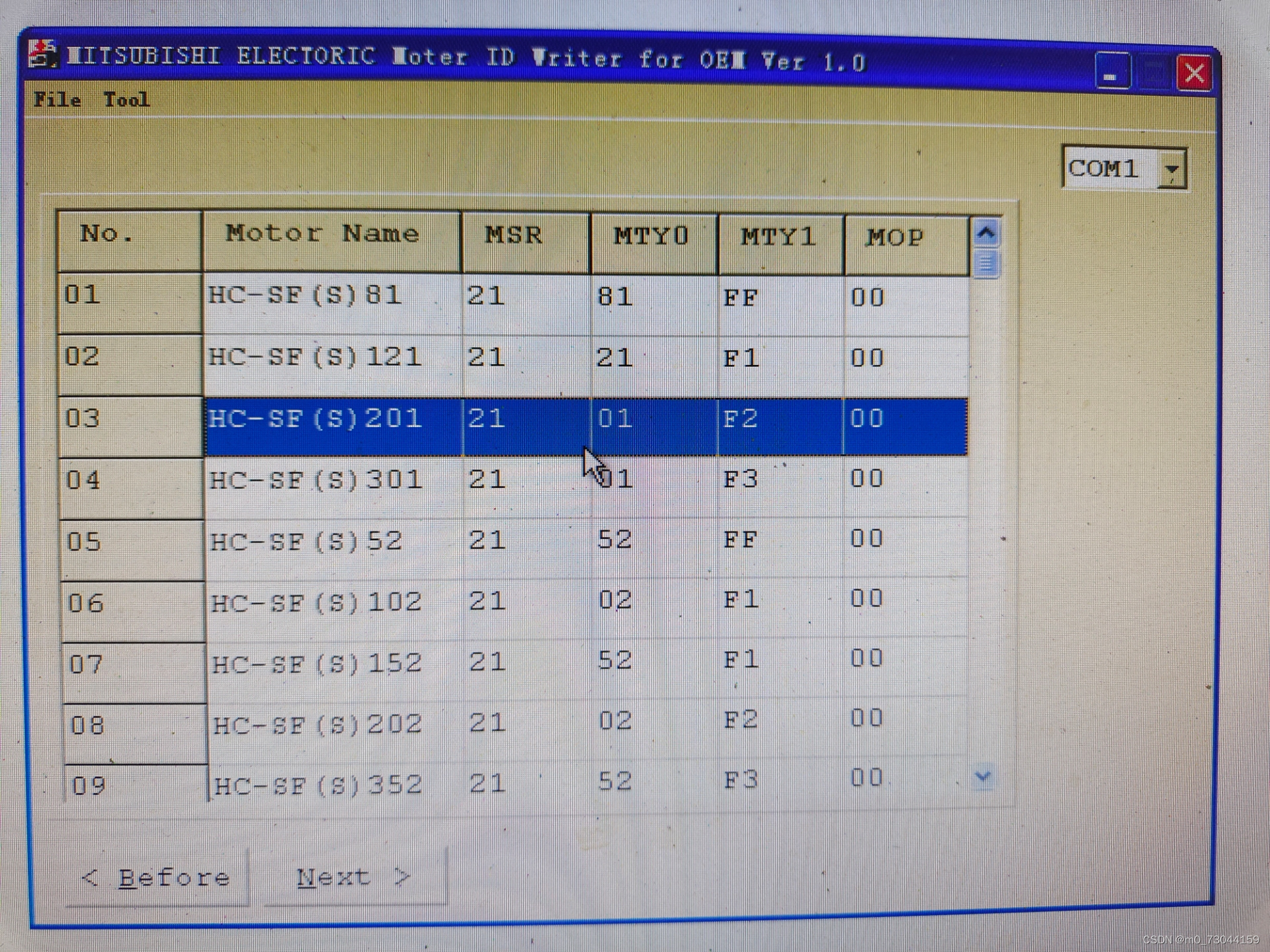Click MSR value 21 in row 01
This screenshot has width=1270, height=952.
[527, 304]
